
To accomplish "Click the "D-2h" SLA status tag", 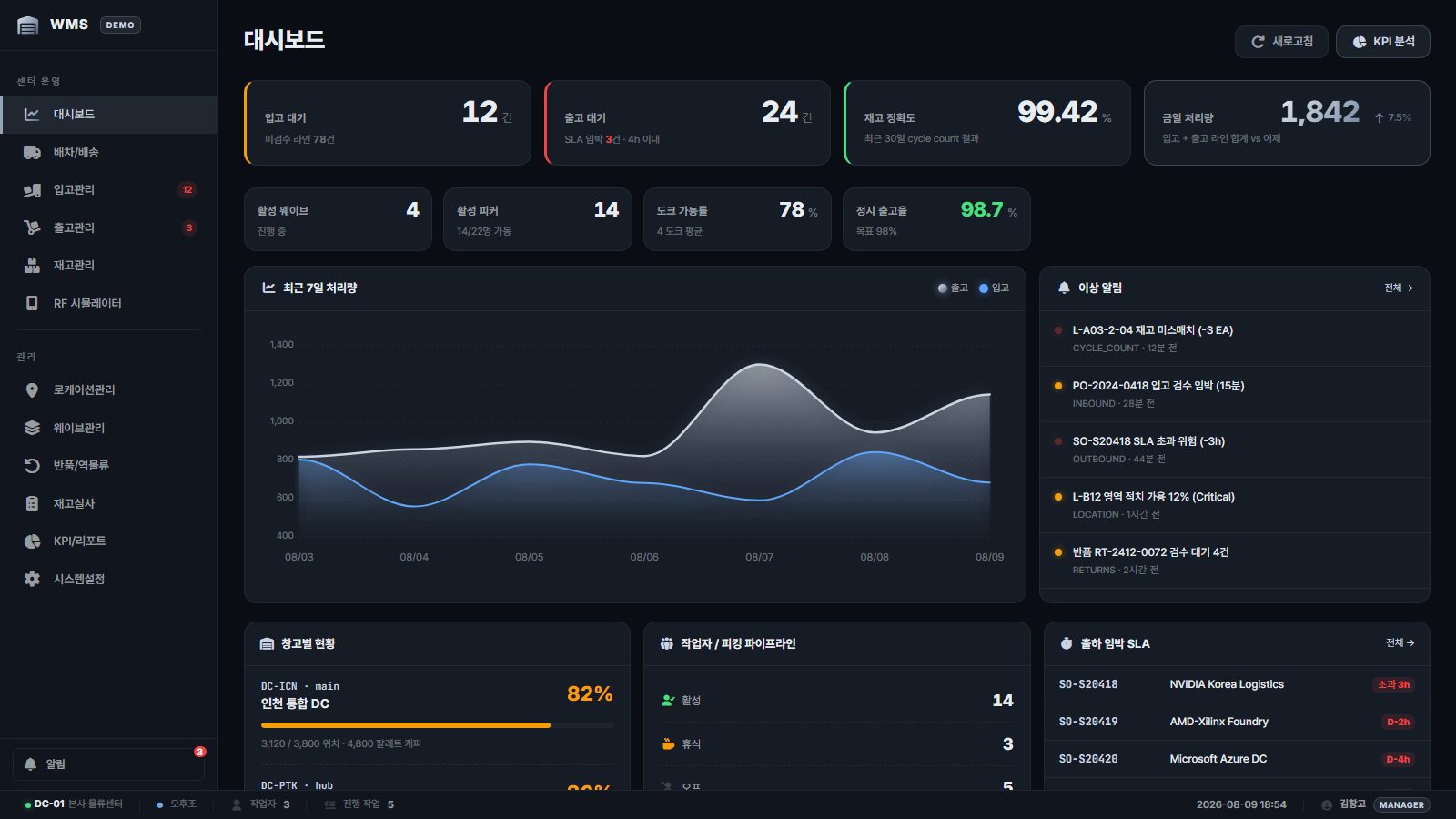I will (x=1398, y=722).
